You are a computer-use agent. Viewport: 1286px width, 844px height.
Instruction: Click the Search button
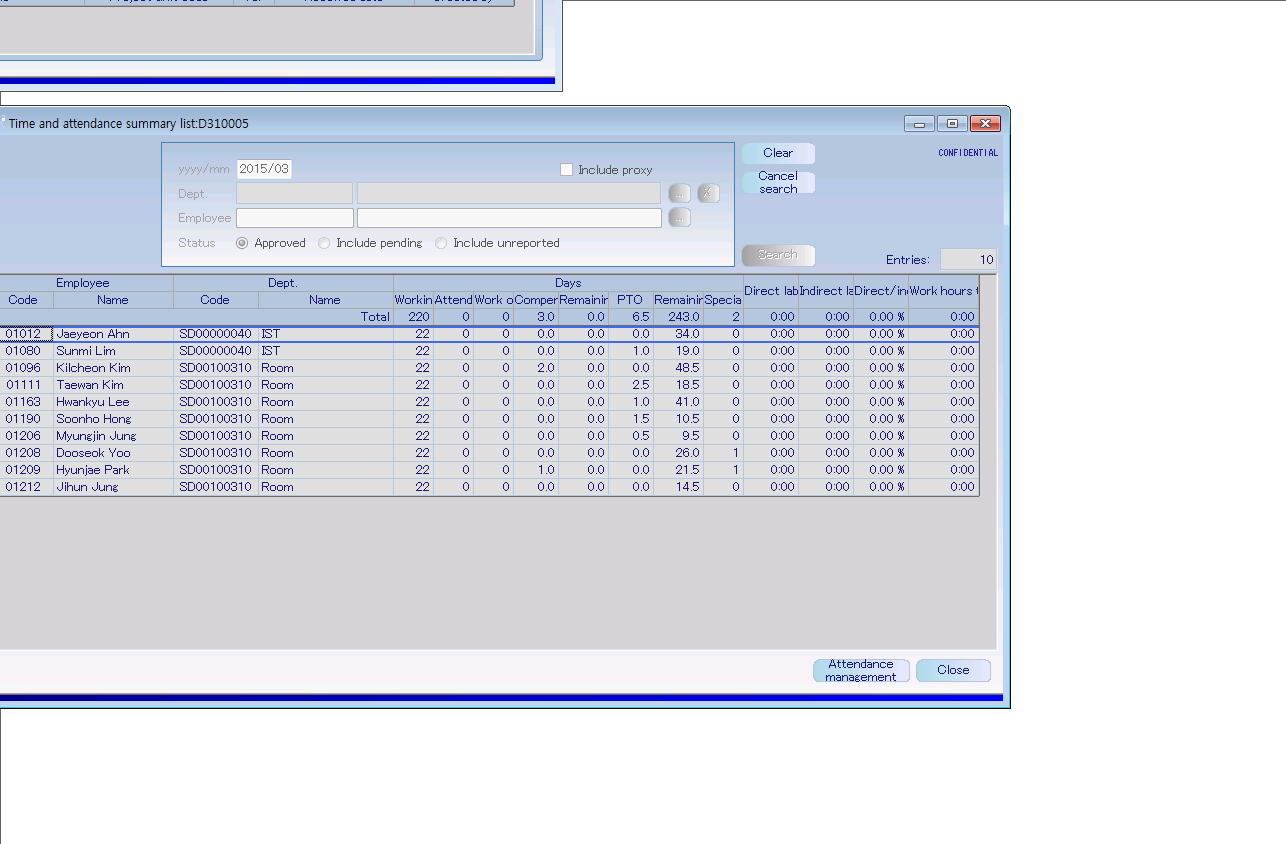[778, 255]
